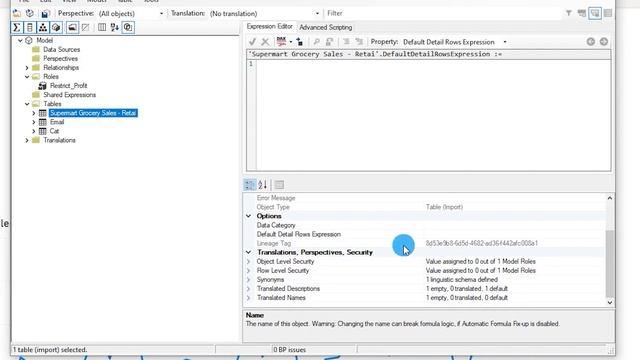Collapse the Model root node
The image size is (640, 360).
pos(20,40)
